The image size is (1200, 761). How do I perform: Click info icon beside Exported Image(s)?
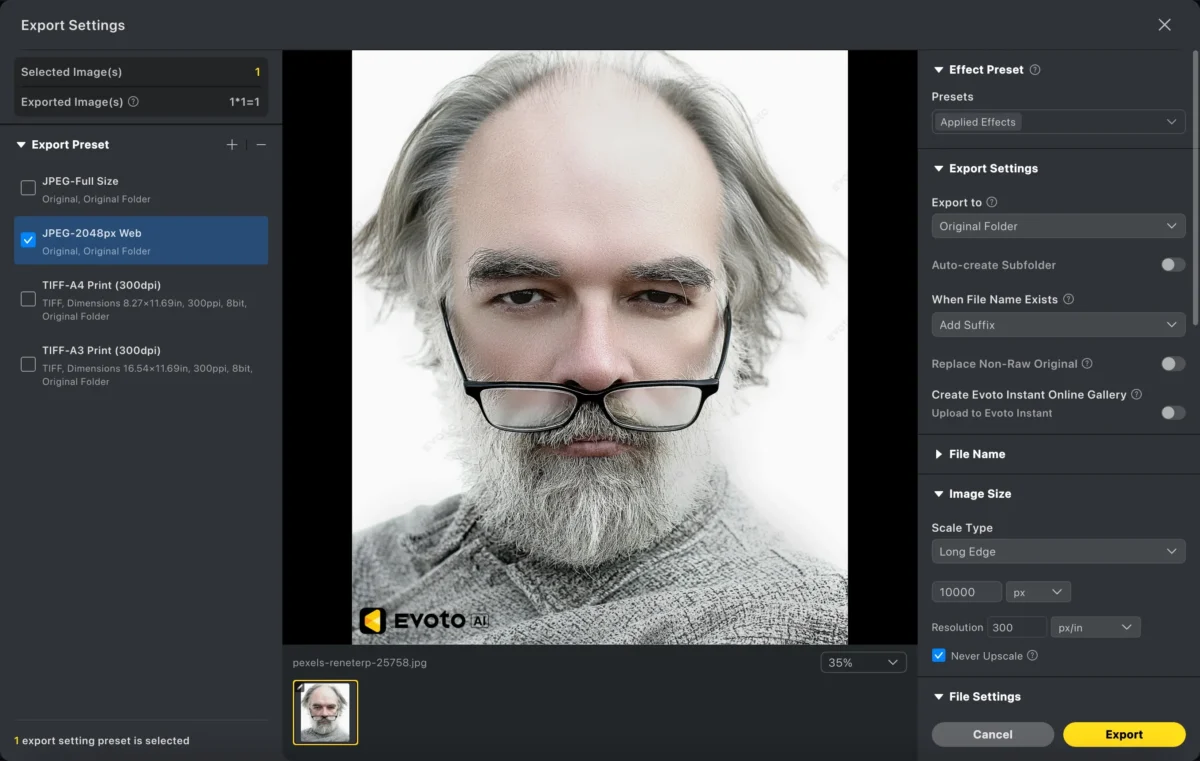click(x=133, y=102)
